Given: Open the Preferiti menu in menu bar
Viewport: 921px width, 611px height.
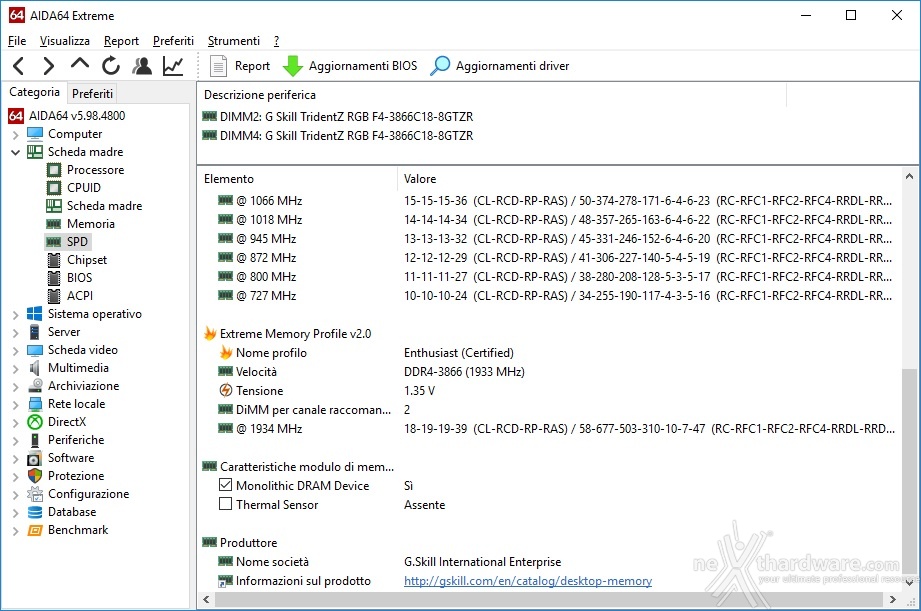Looking at the screenshot, I should (173, 41).
